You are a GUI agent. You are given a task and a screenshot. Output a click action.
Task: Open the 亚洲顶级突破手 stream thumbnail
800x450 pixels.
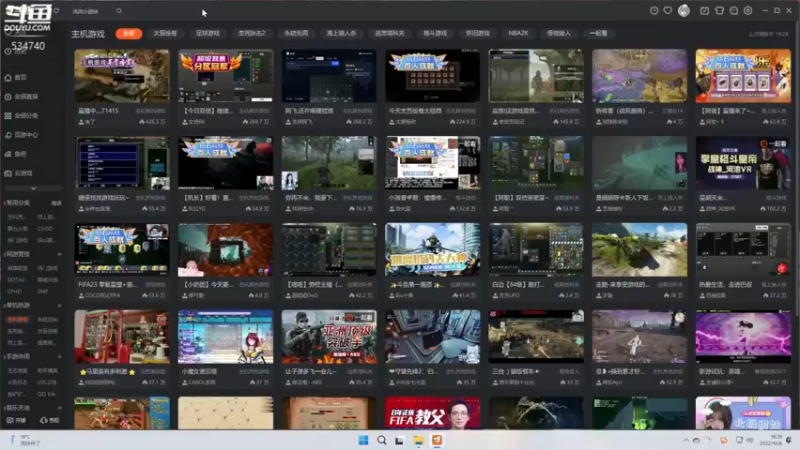point(329,336)
